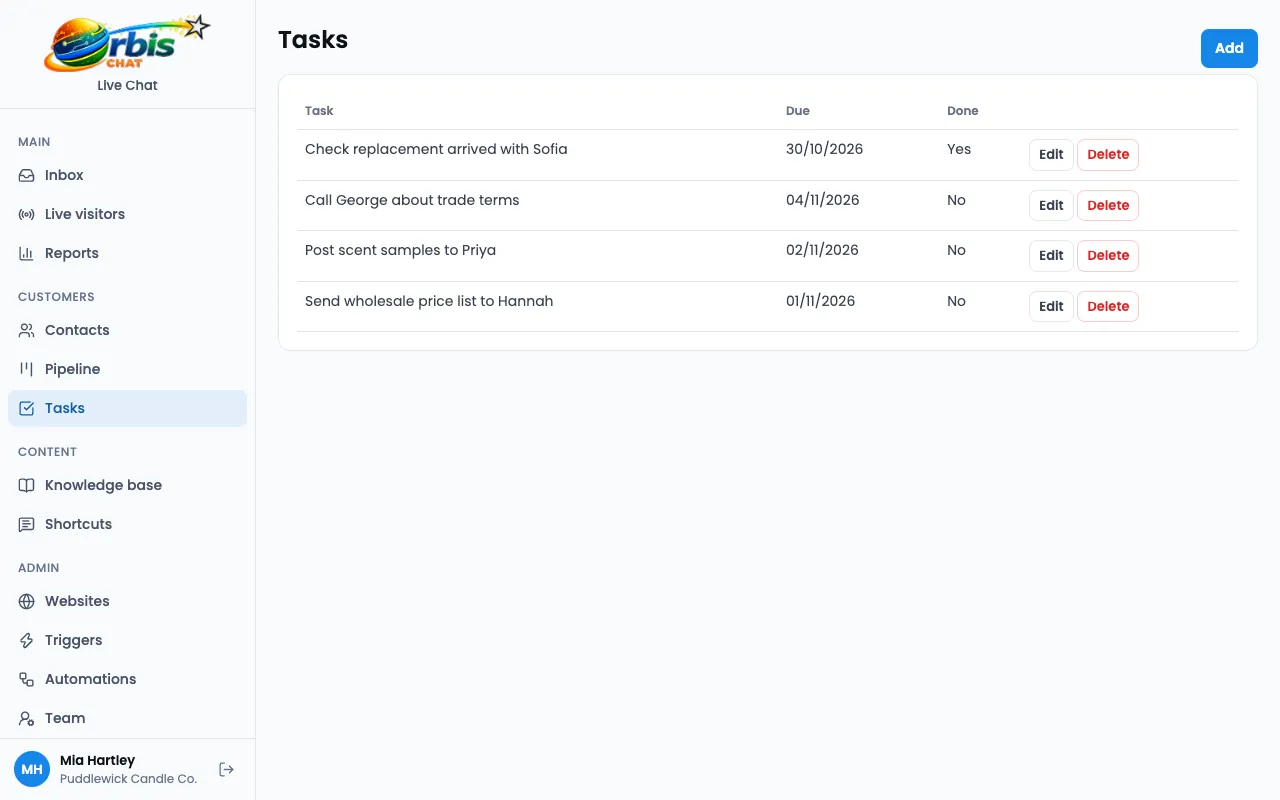The width and height of the screenshot is (1280, 800).
Task: Delete the Send wholesale price list task
Action: [x=1108, y=306]
